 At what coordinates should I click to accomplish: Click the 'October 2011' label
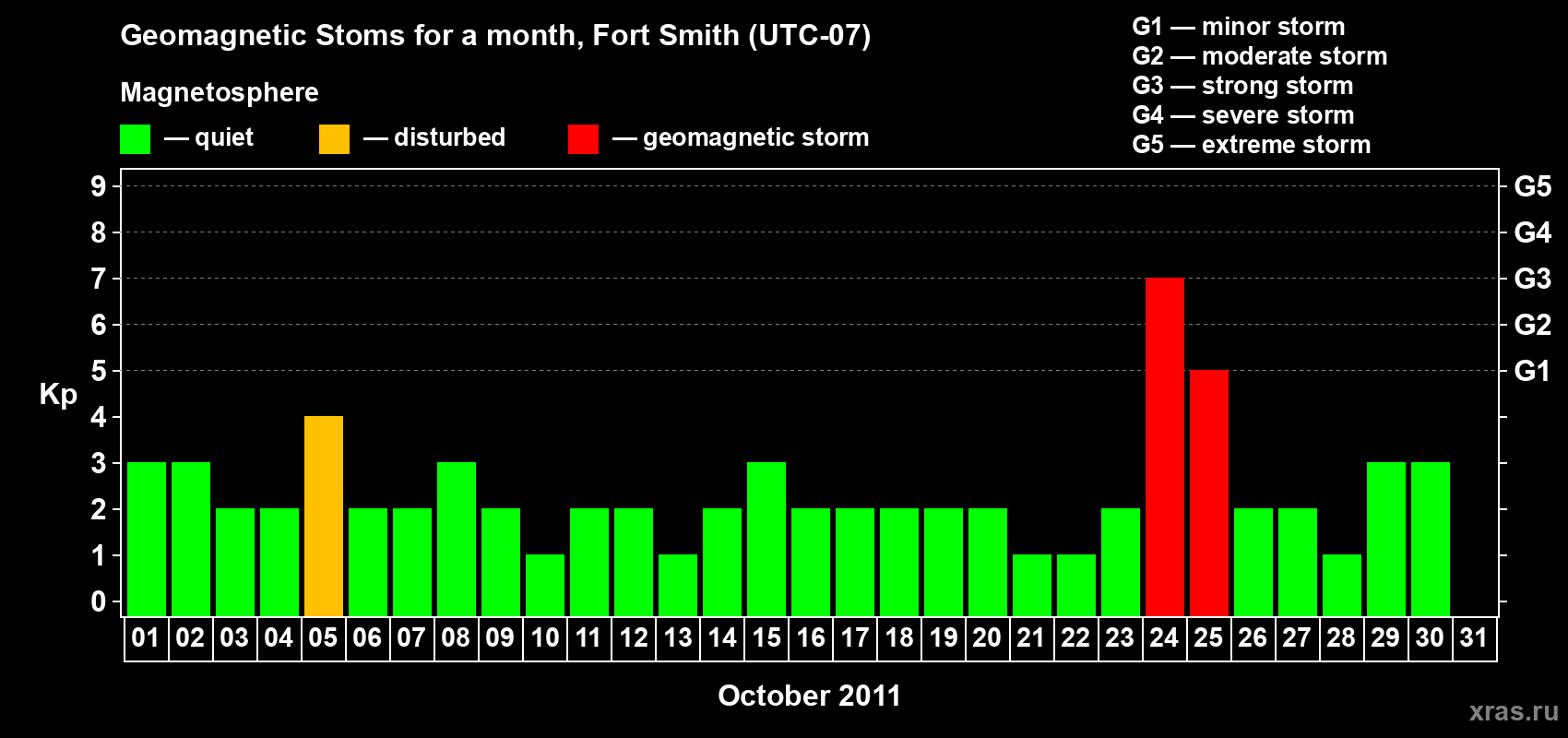click(809, 696)
